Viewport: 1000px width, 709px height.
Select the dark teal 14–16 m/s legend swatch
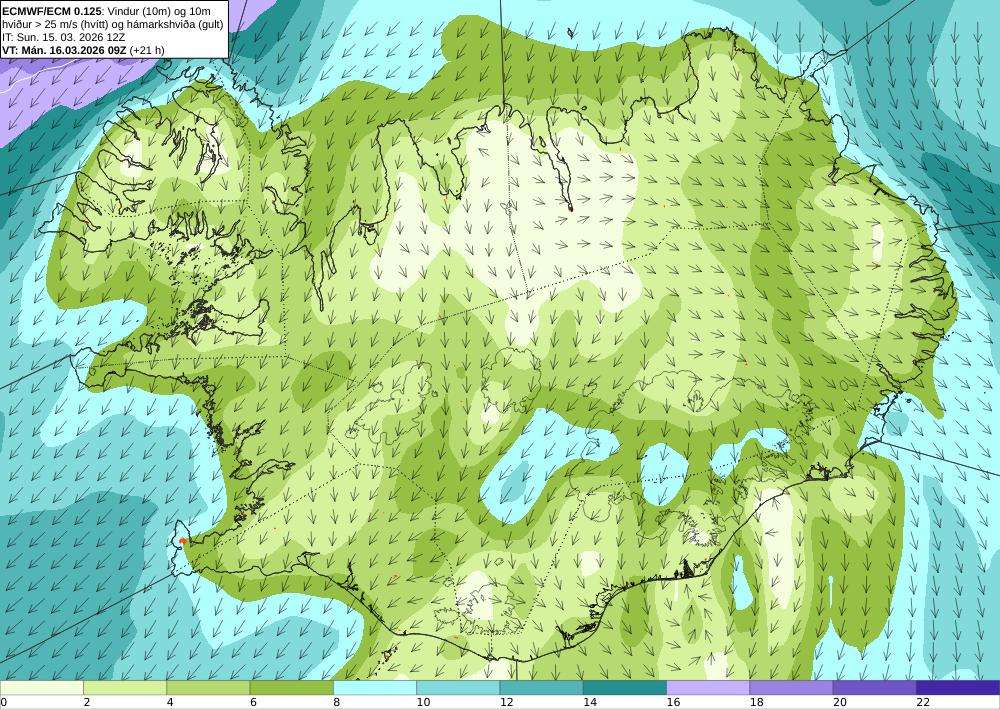tap(625, 688)
